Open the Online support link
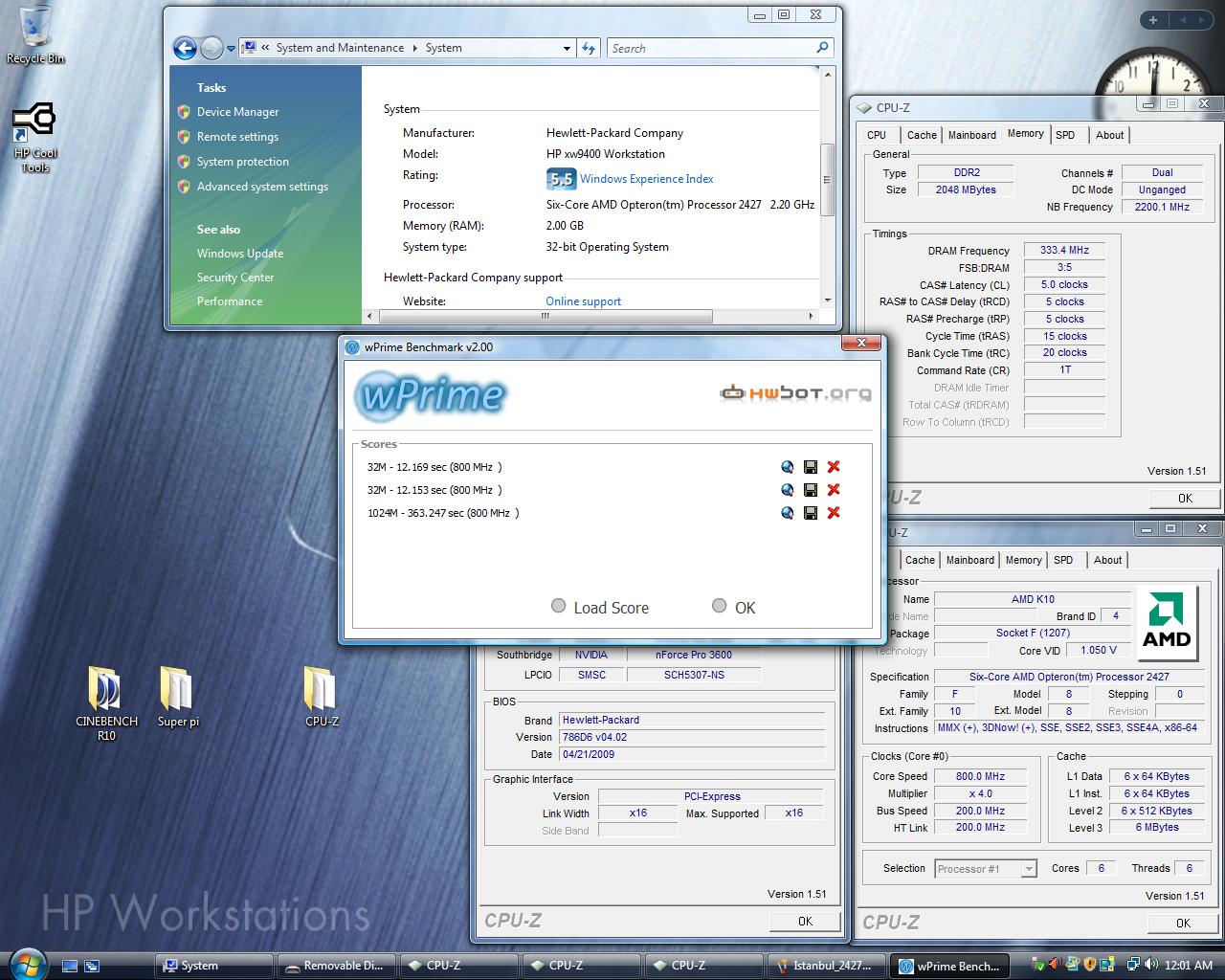The height and width of the screenshot is (980, 1225). tap(583, 301)
